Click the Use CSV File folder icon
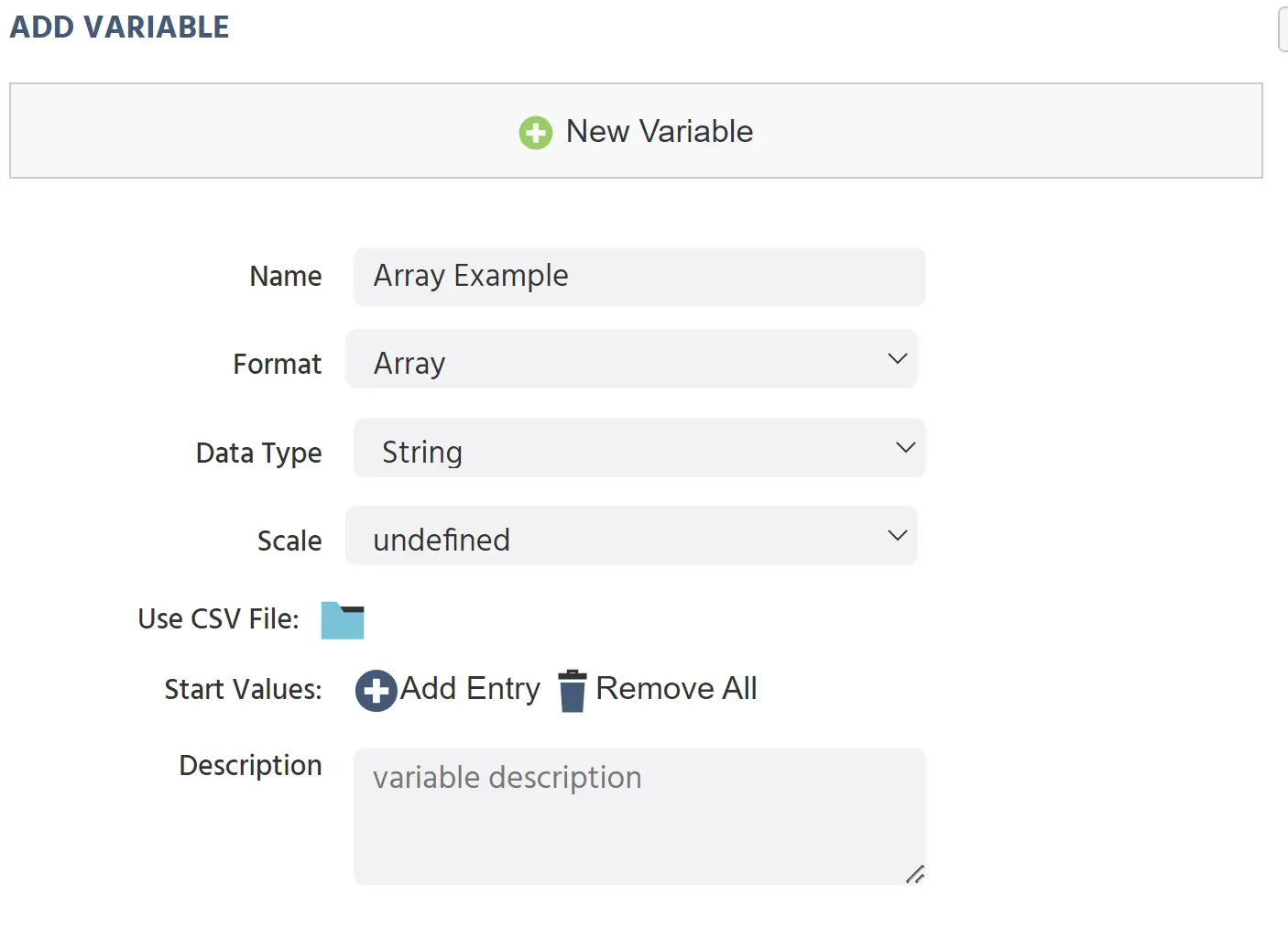This screenshot has width=1288, height=940. click(343, 620)
